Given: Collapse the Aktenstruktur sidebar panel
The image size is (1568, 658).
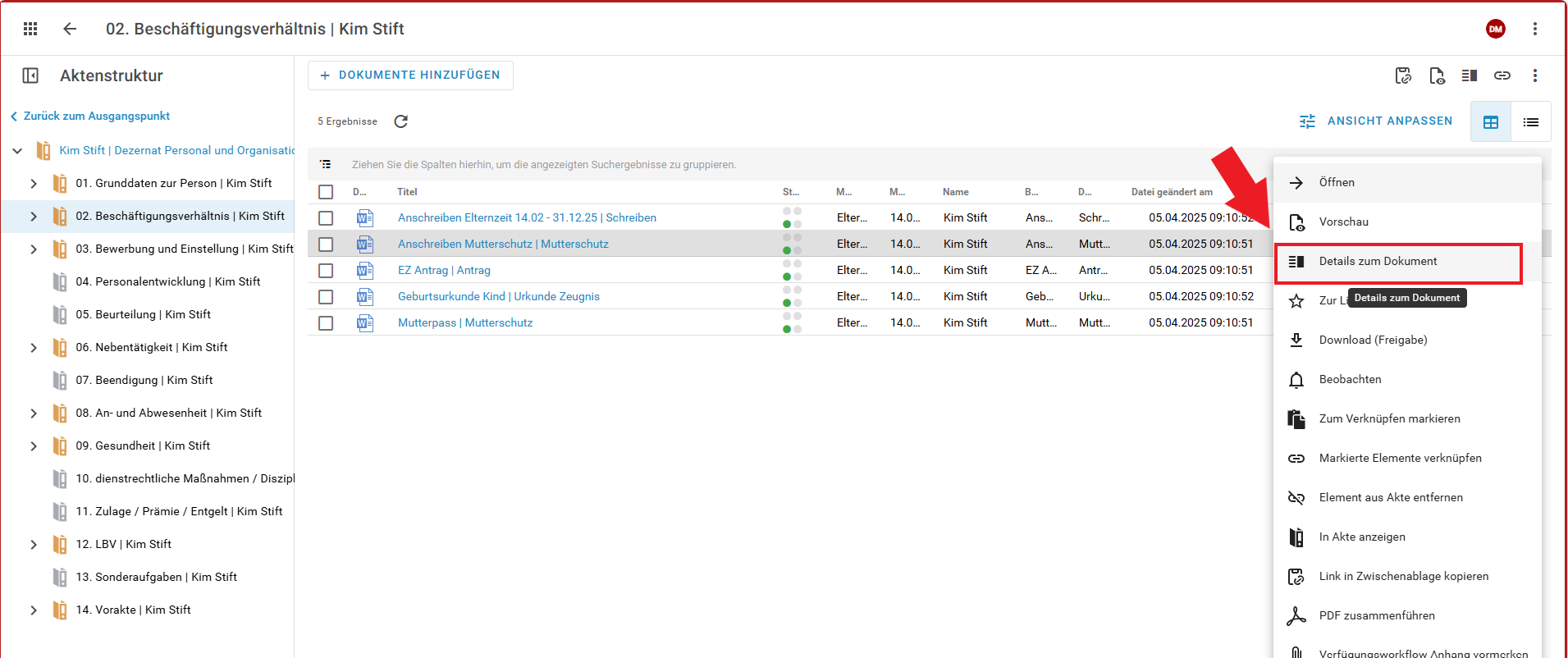Looking at the screenshot, I should tap(30, 75).
